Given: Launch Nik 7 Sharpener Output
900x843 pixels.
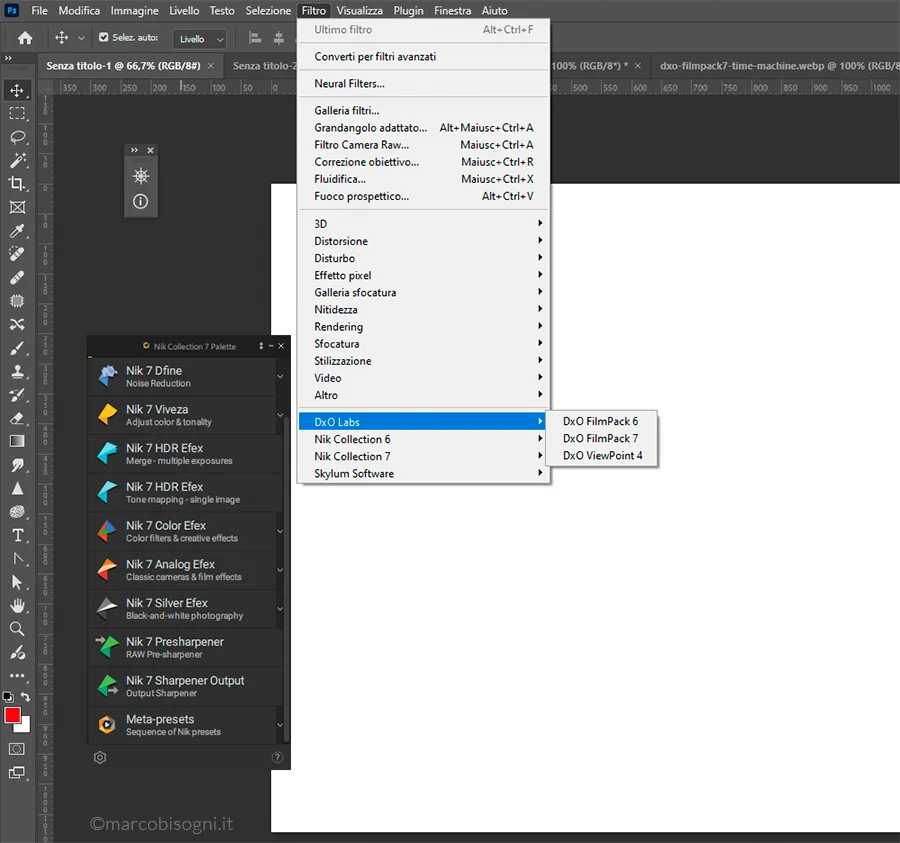Looking at the screenshot, I should (183, 686).
